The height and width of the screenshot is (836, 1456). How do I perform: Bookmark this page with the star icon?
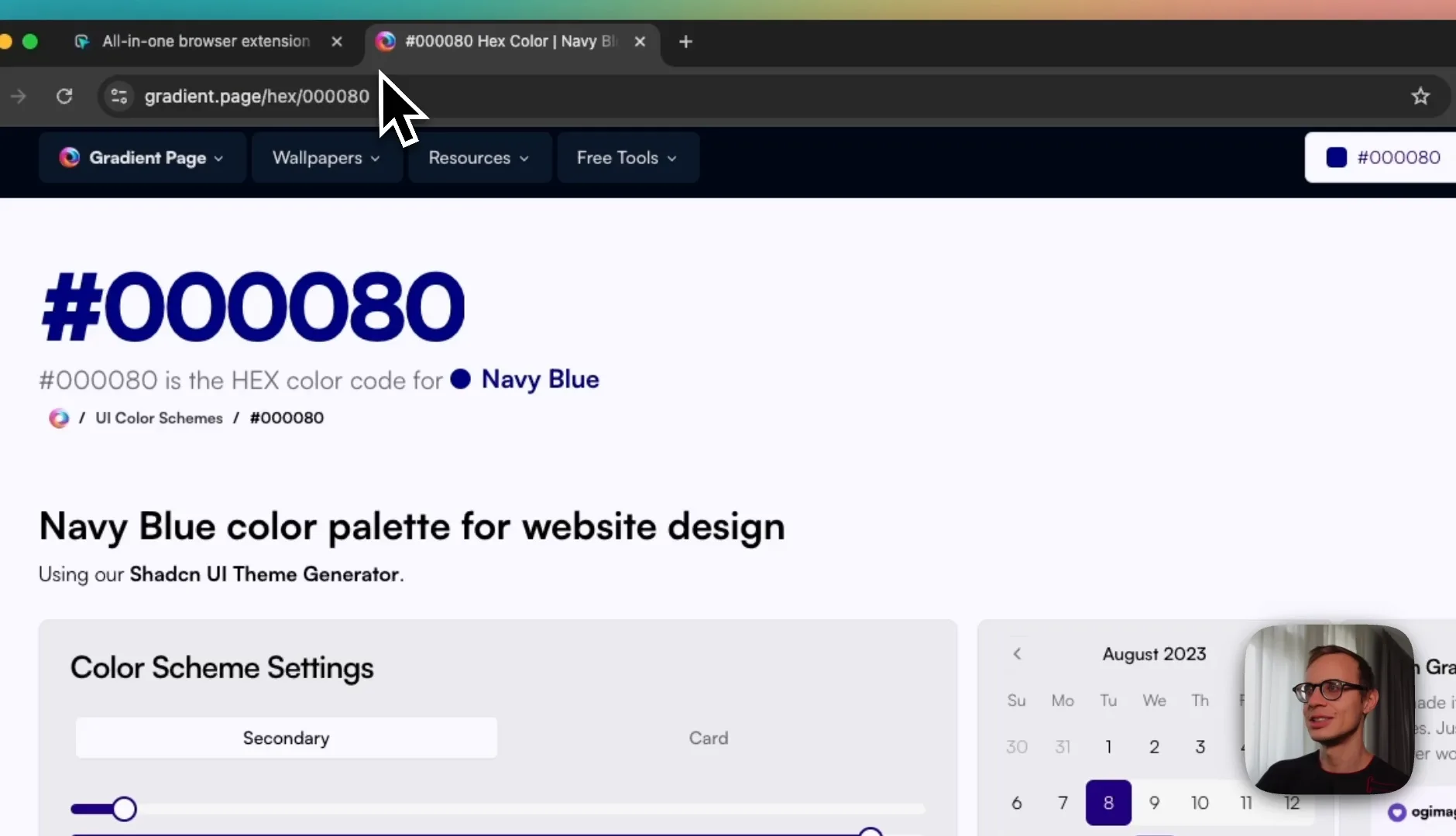tap(1420, 96)
